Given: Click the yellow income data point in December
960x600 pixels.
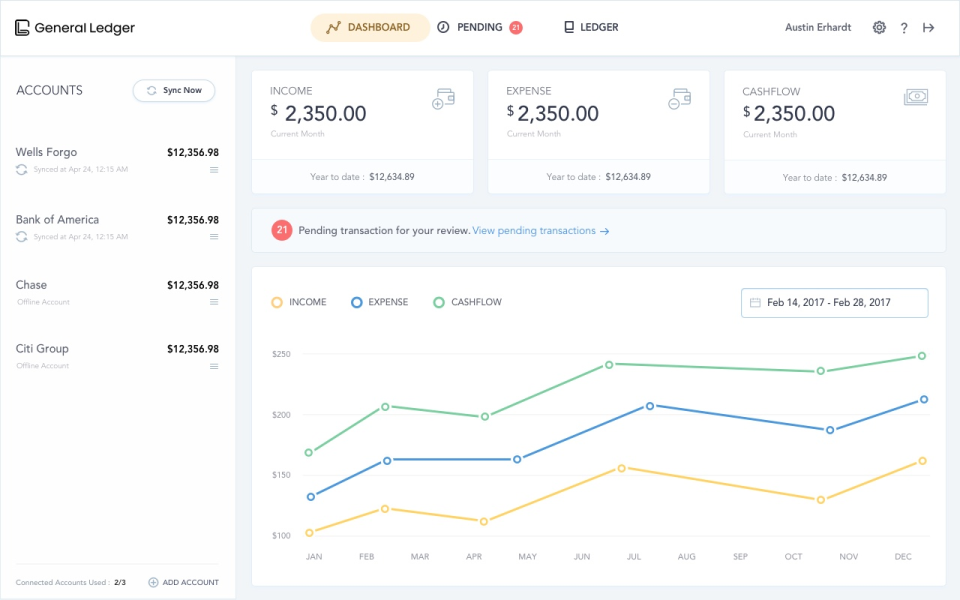Looking at the screenshot, I should 922,461.
